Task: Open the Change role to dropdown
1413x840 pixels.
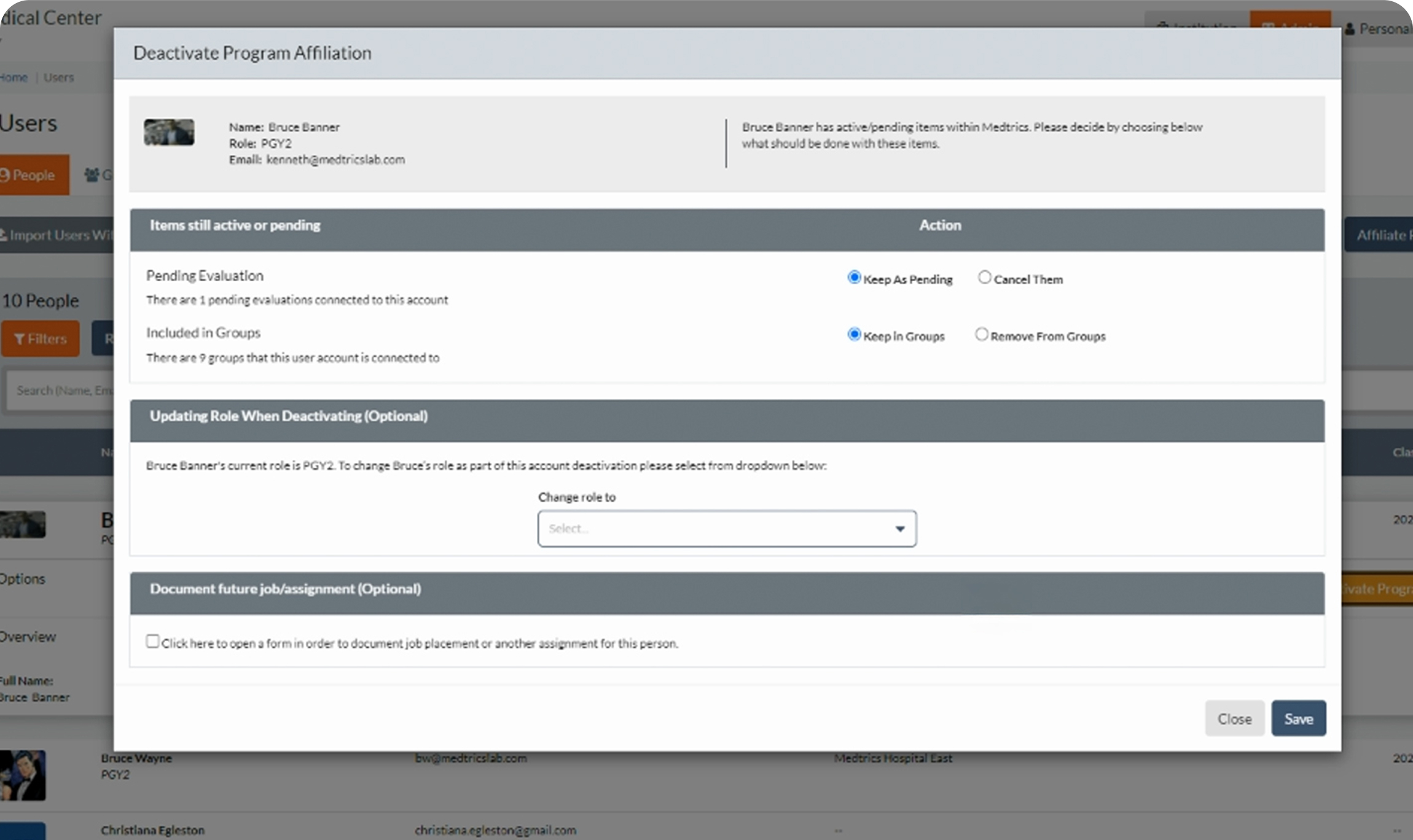Action: tap(726, 529)
